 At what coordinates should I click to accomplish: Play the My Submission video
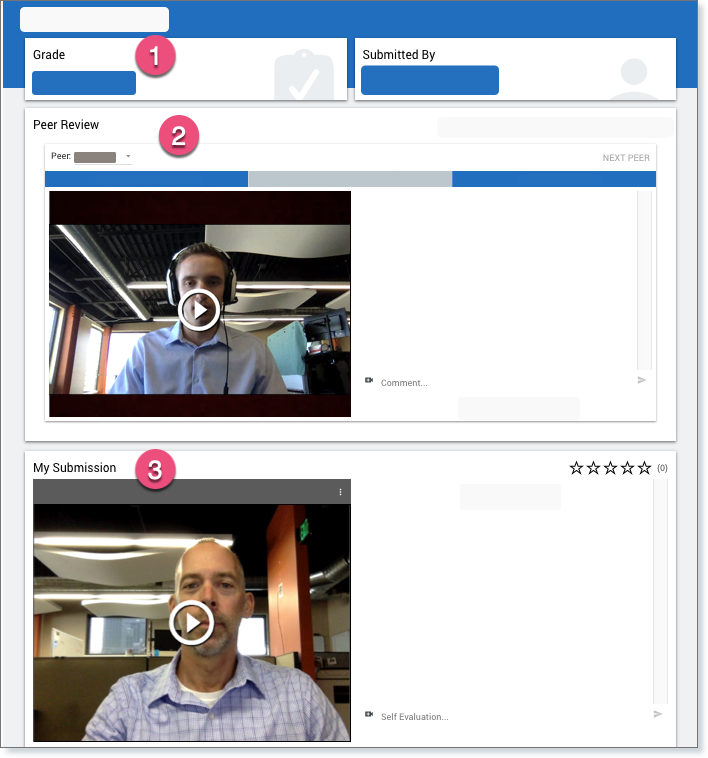(x=191, y=622)
